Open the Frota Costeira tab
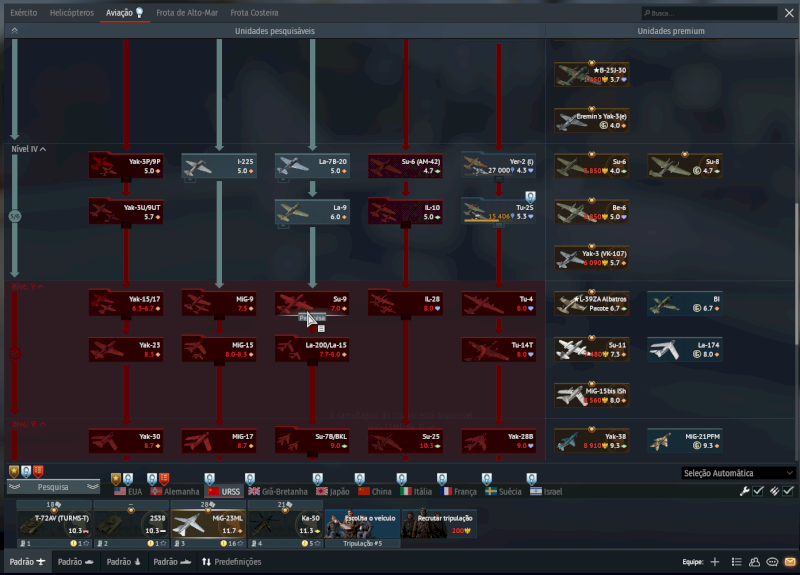 point(254,13)
